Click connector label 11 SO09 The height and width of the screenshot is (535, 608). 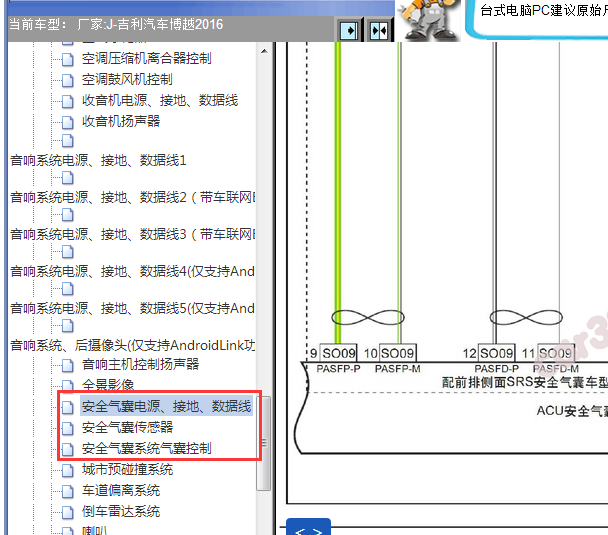tap(548, 353)
